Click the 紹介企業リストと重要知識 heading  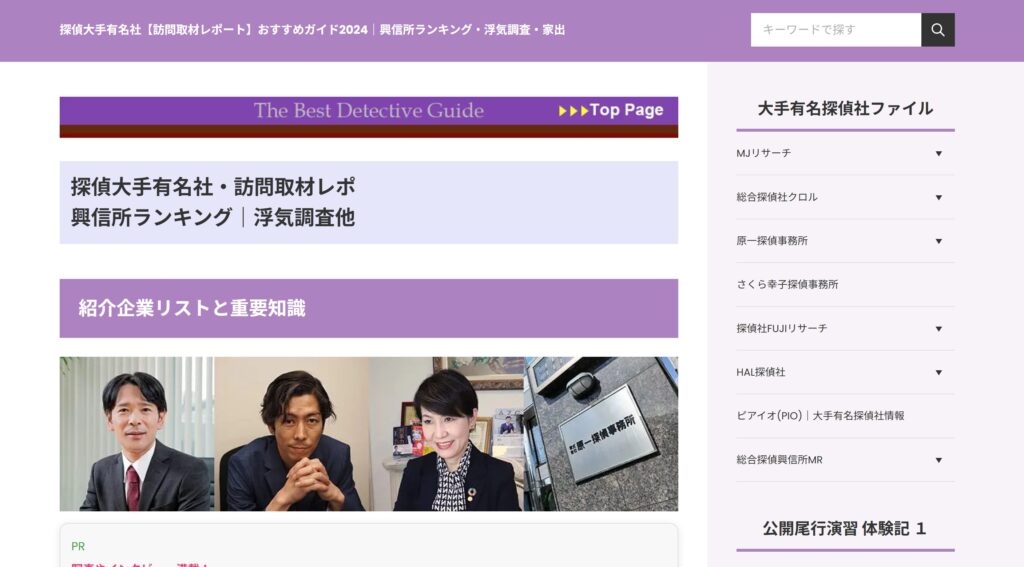coord(192,308)
